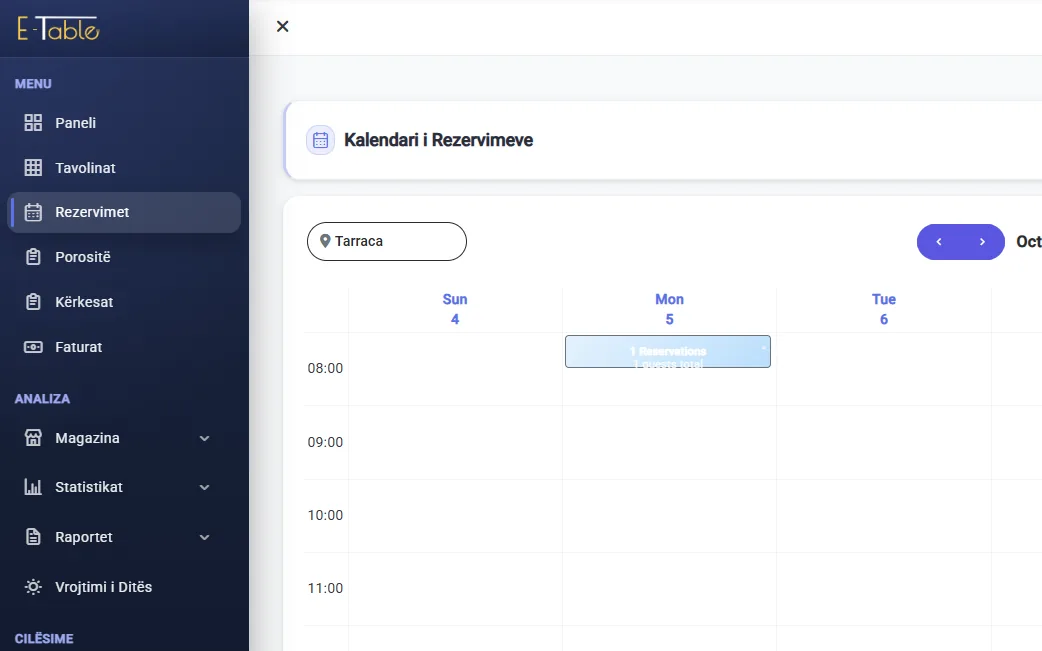The width and height of the screenshot is (1042, 651).
Task: Select the Tavolinat grid icon
Action: 33,167
